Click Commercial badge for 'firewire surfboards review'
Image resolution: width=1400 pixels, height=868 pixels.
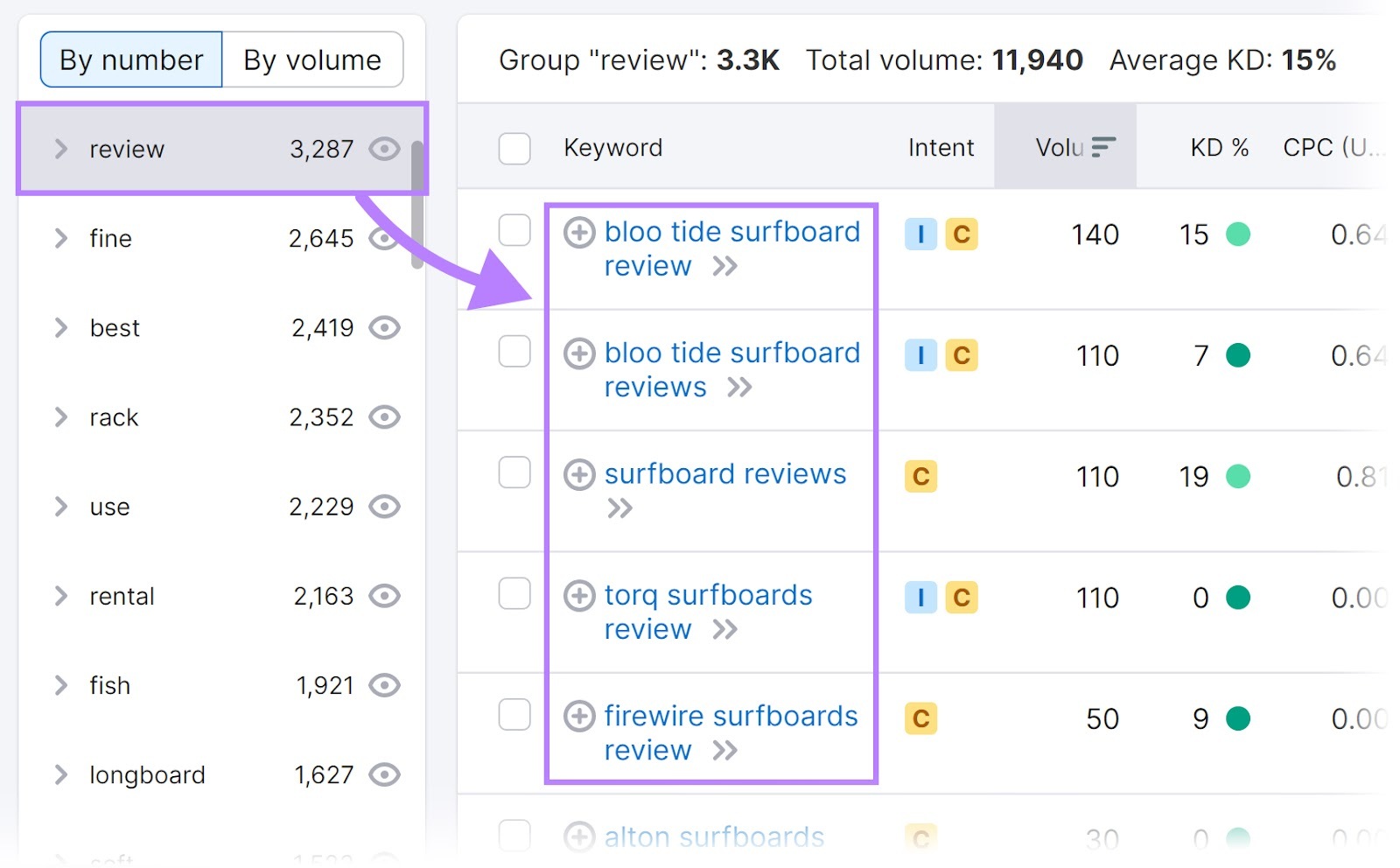pos(920,718)
